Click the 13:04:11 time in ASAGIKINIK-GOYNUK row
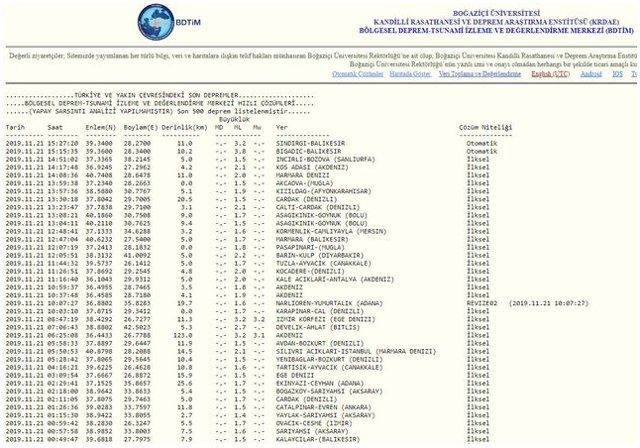The width and height of the screenshot is (640, 448). click(x=62, y=223)
